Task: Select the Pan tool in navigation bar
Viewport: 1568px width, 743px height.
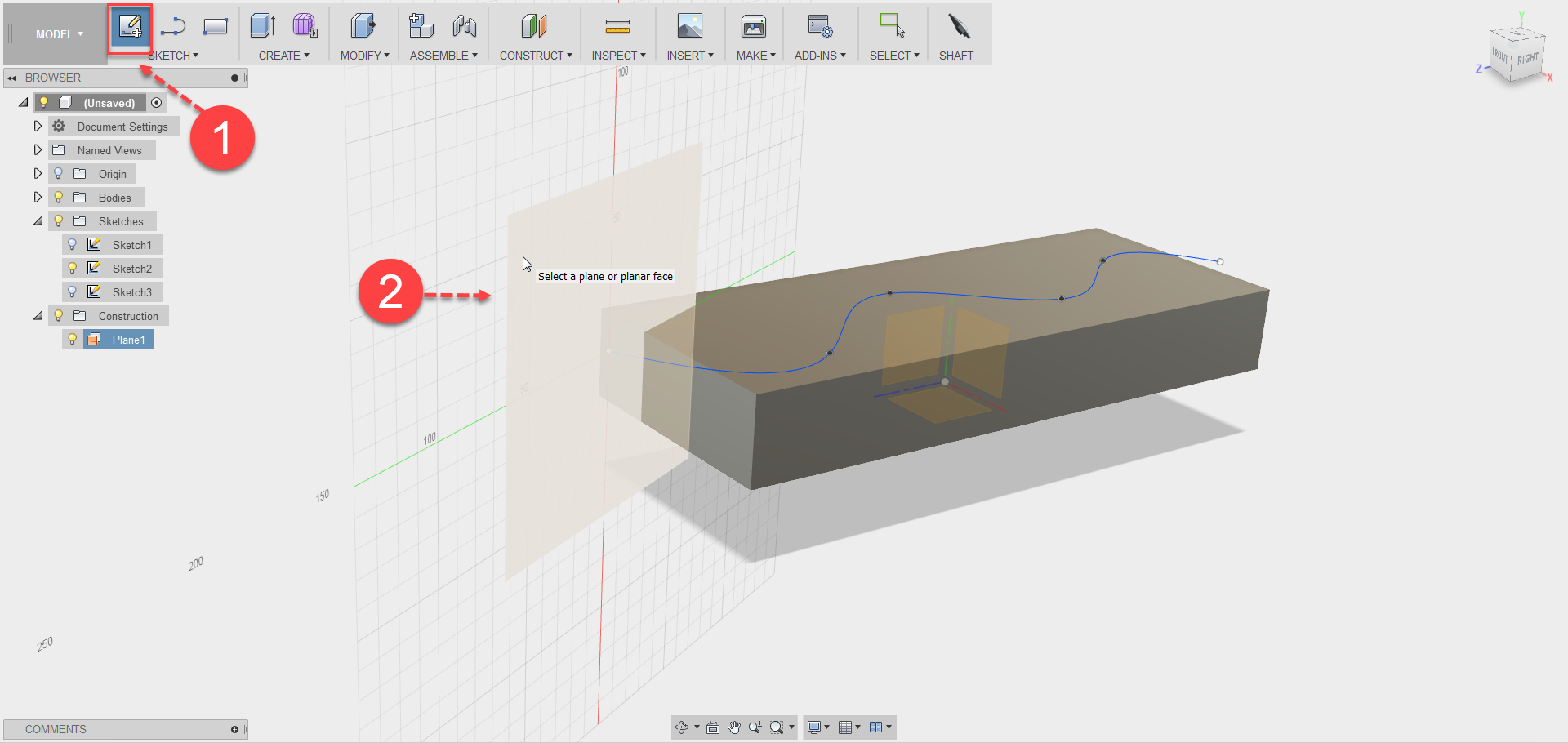Action: (733, 727)
